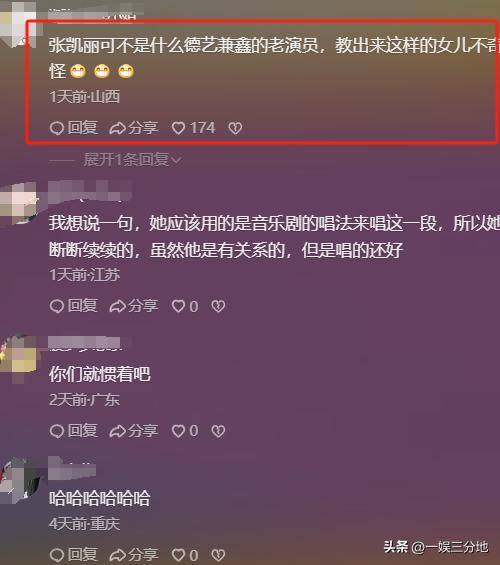Viewport: 500px width, 565px height.
Task: Open avatar of the Jiangsu commenter
Action: click(18, 204)
